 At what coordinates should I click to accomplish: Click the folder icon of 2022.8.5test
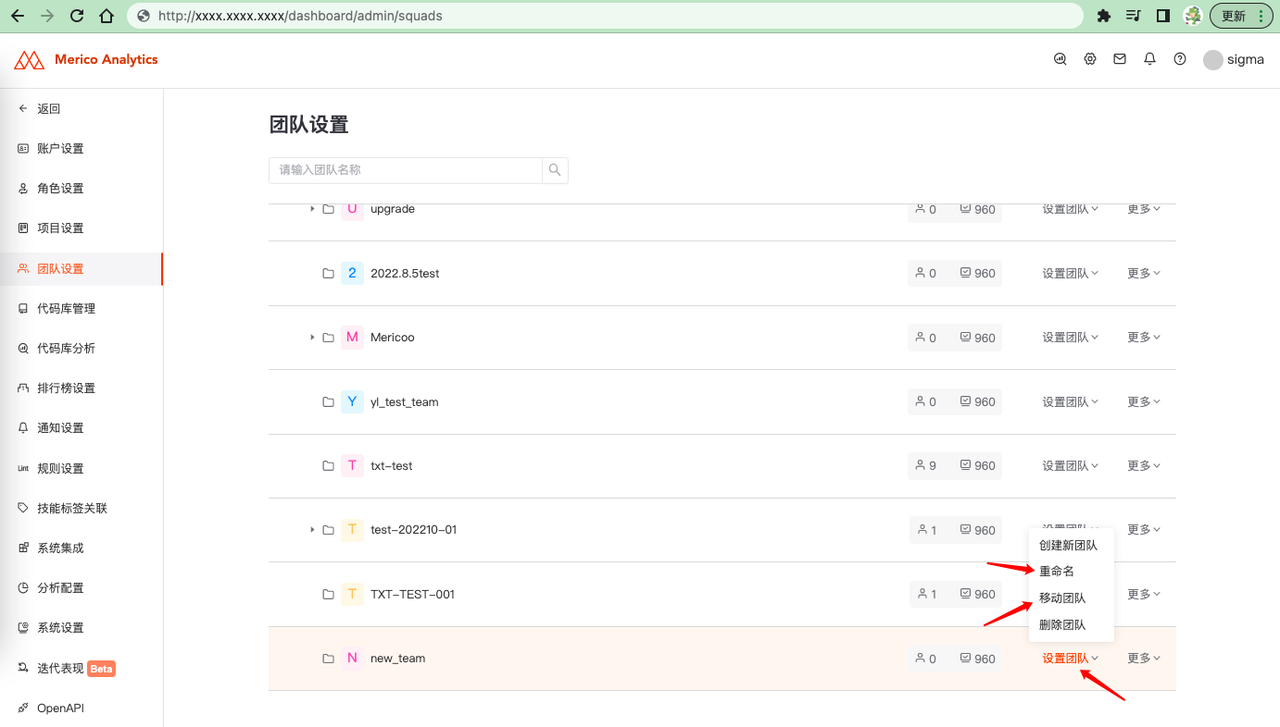[328, 273]
